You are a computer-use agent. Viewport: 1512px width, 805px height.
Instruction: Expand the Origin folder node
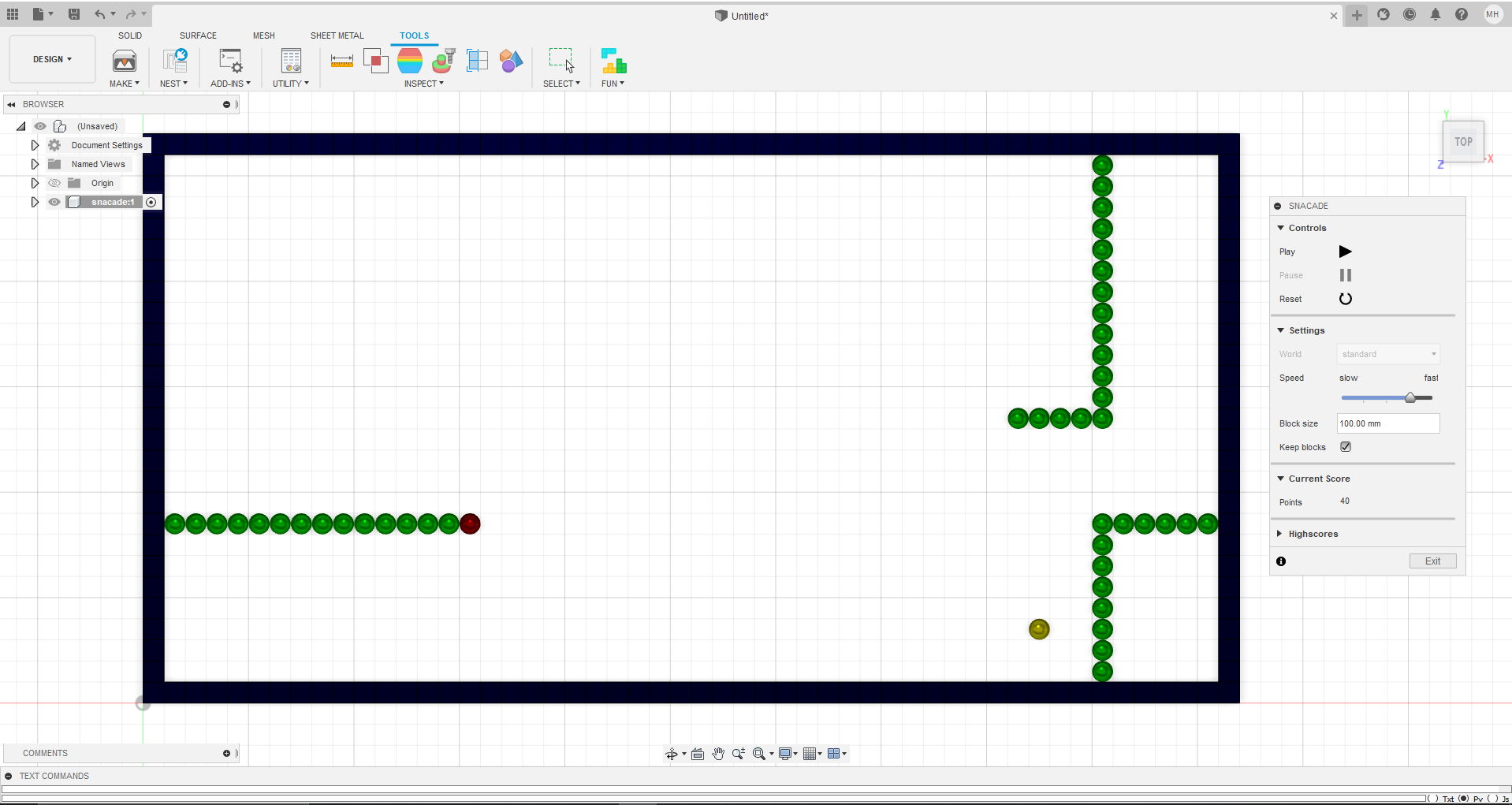point(35,183)
